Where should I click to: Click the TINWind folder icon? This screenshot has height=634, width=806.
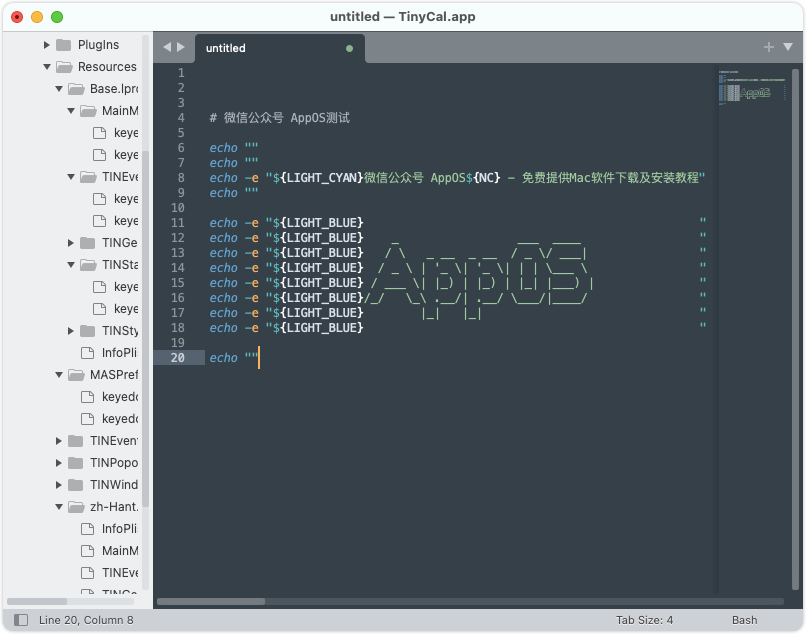coord(76,485)
